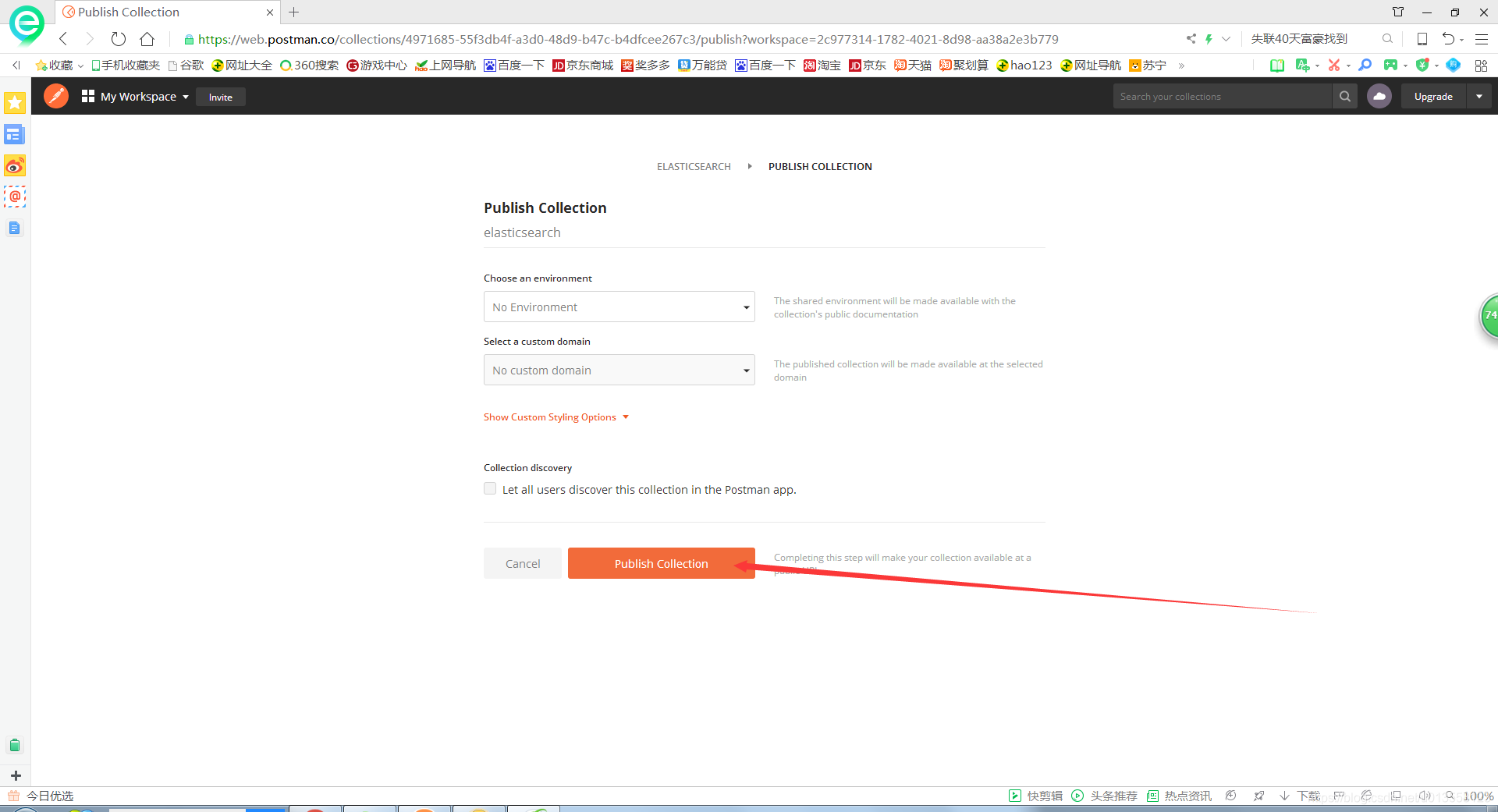Click the green game controller icon
The width and height of the screenshot is (1498, 812).
[1390, 66]
